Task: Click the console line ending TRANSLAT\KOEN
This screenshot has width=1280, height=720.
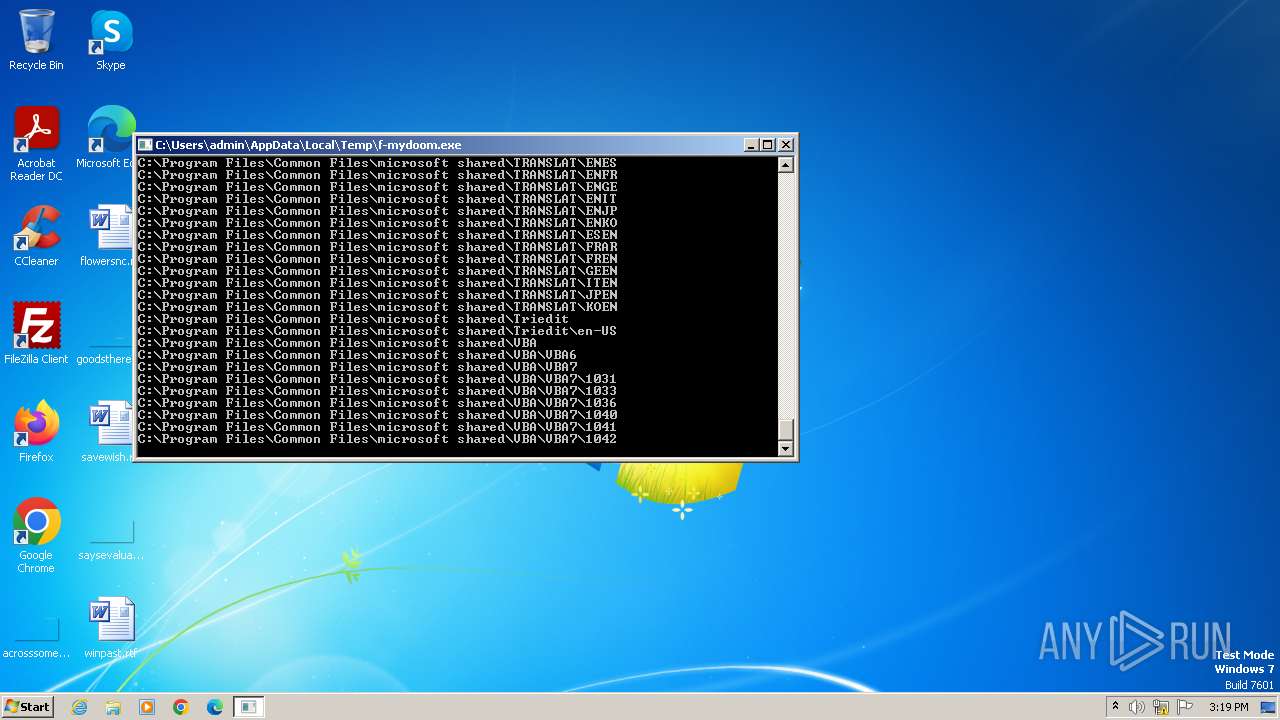Action: (x=377, y=307)
